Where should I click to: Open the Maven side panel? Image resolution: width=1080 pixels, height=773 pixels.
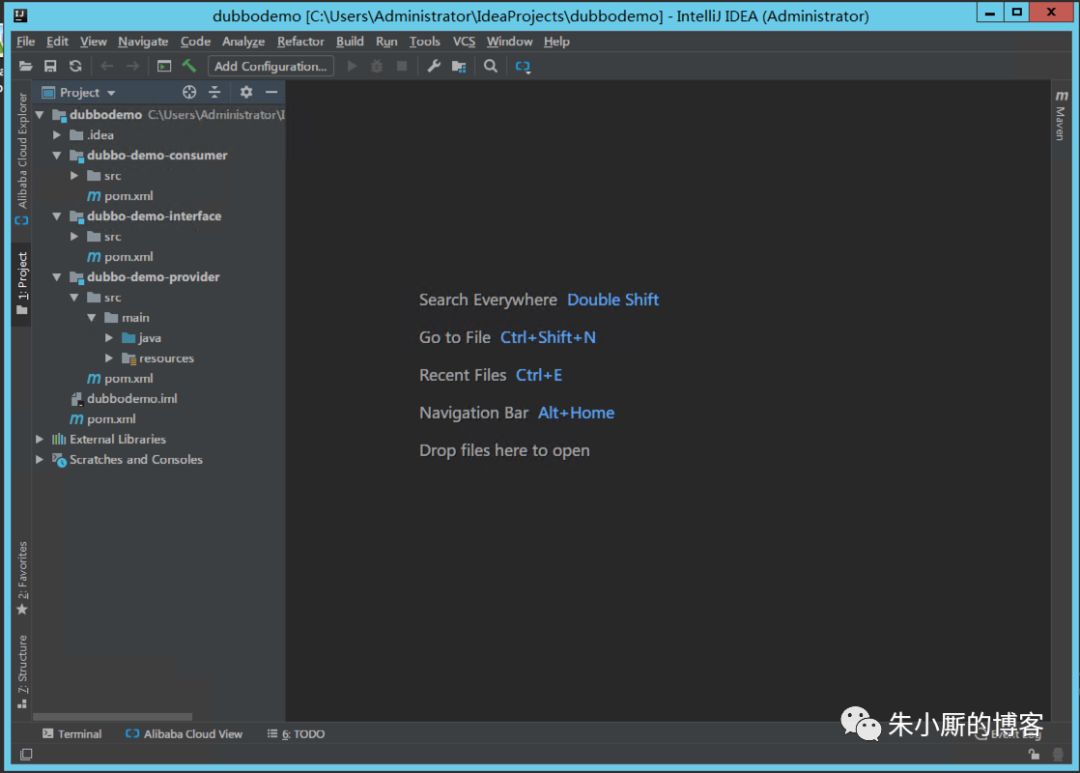coord(1061,115)
